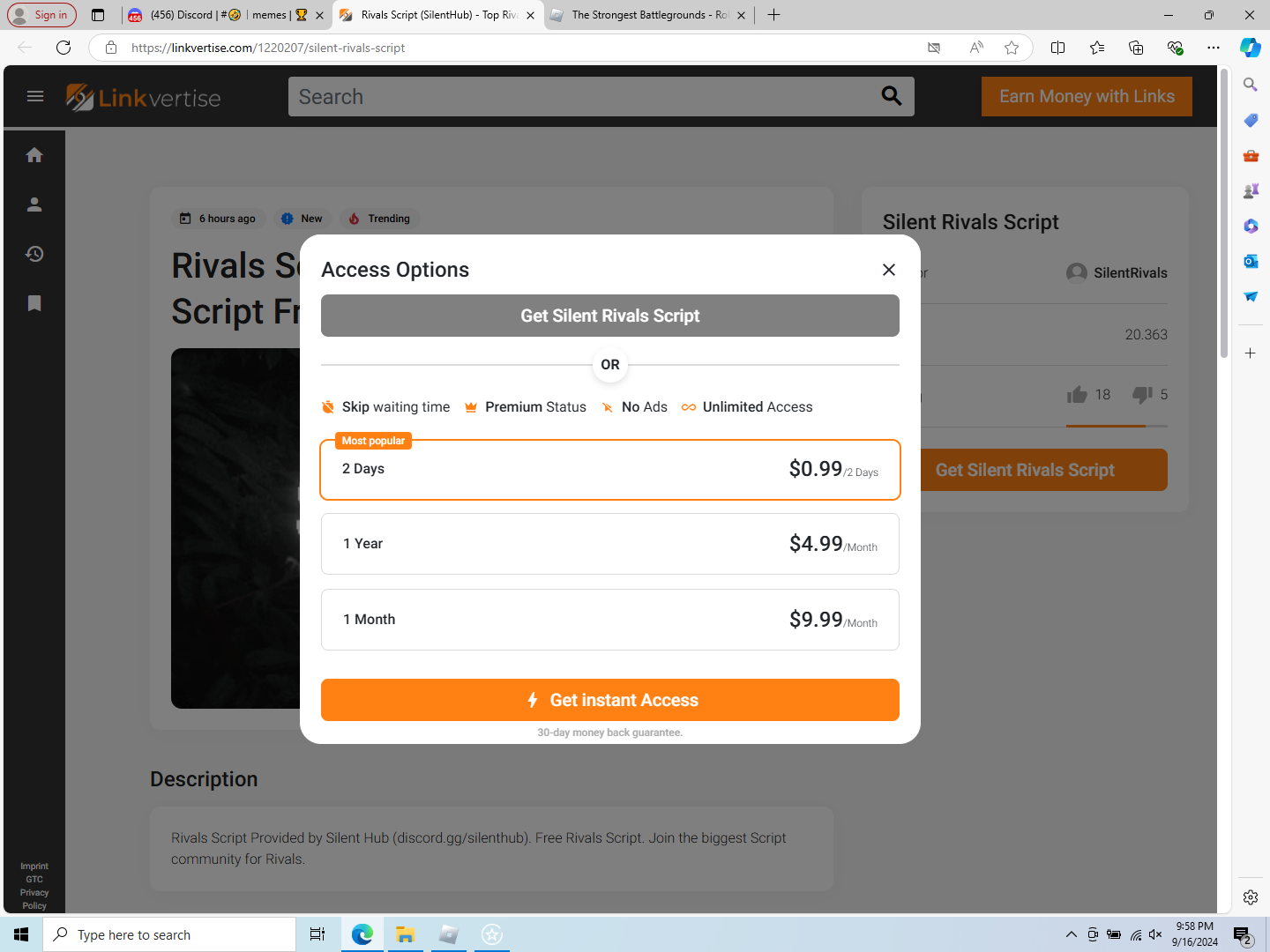Click the orange Get Silent Rivals Script button in the side panel

1044,470
